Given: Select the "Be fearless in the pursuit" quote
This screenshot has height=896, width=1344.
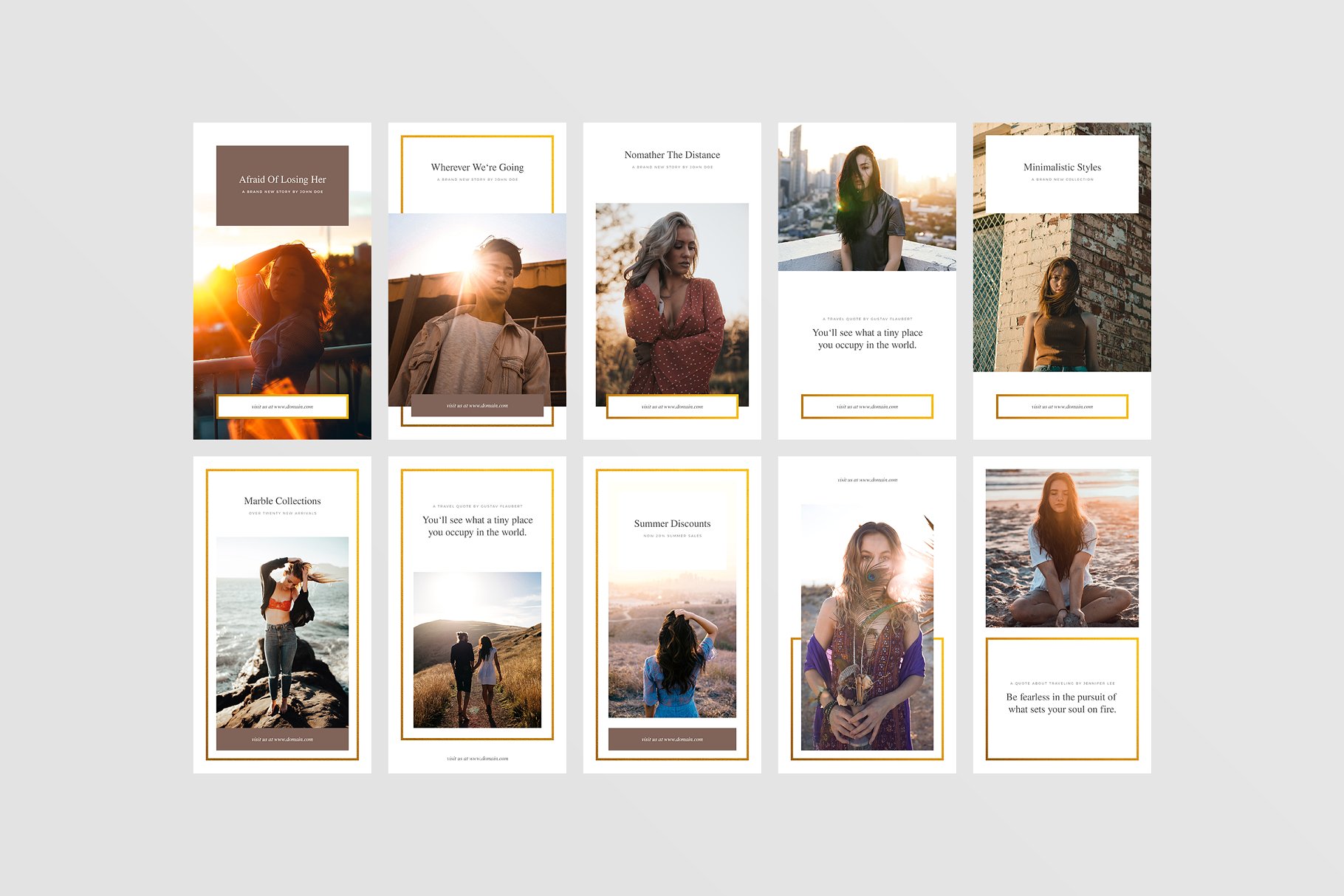Looking at the screenshot, I should (x=1062, y=703).
